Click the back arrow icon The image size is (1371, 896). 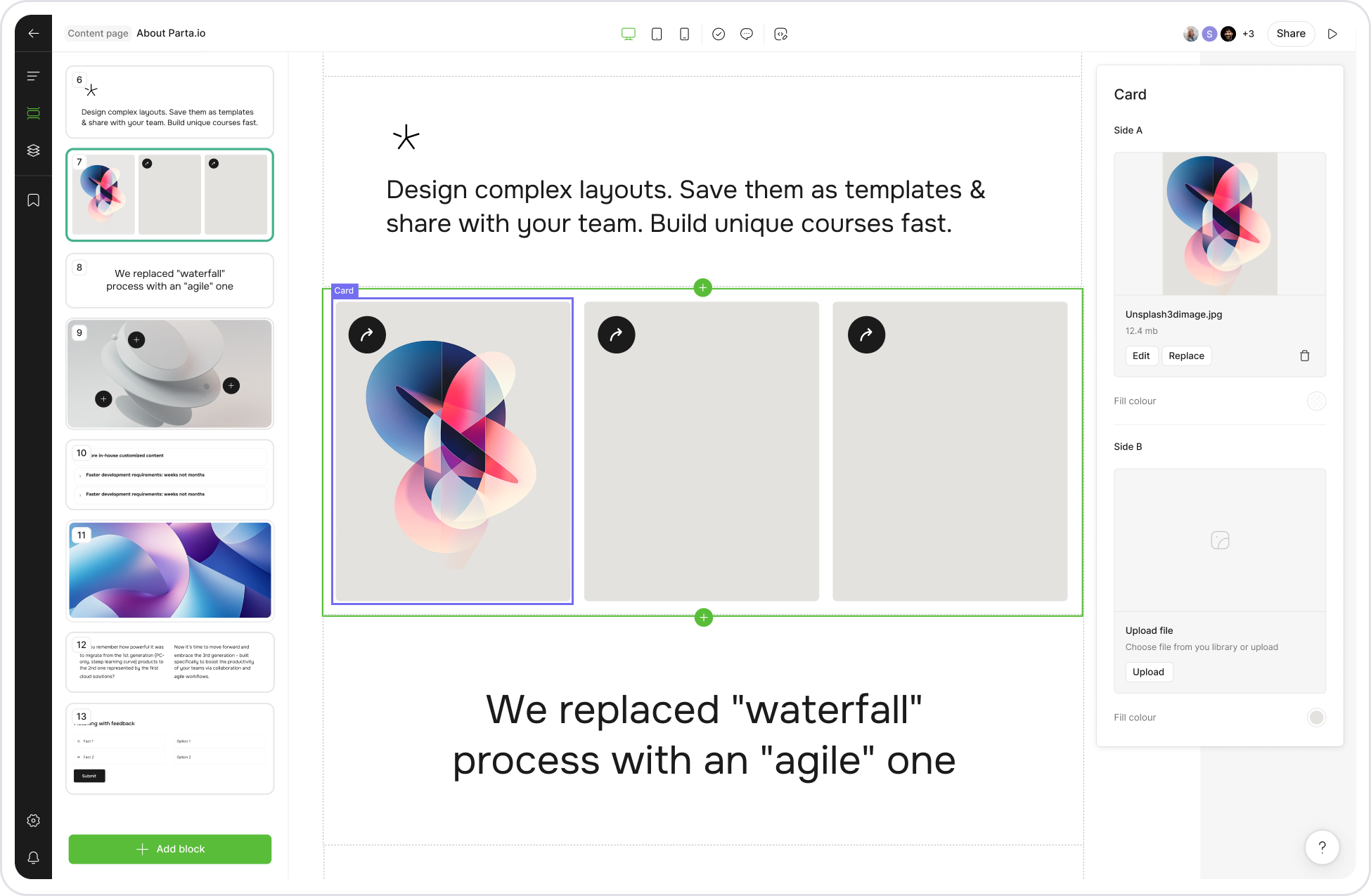click(x=33, y=33)
